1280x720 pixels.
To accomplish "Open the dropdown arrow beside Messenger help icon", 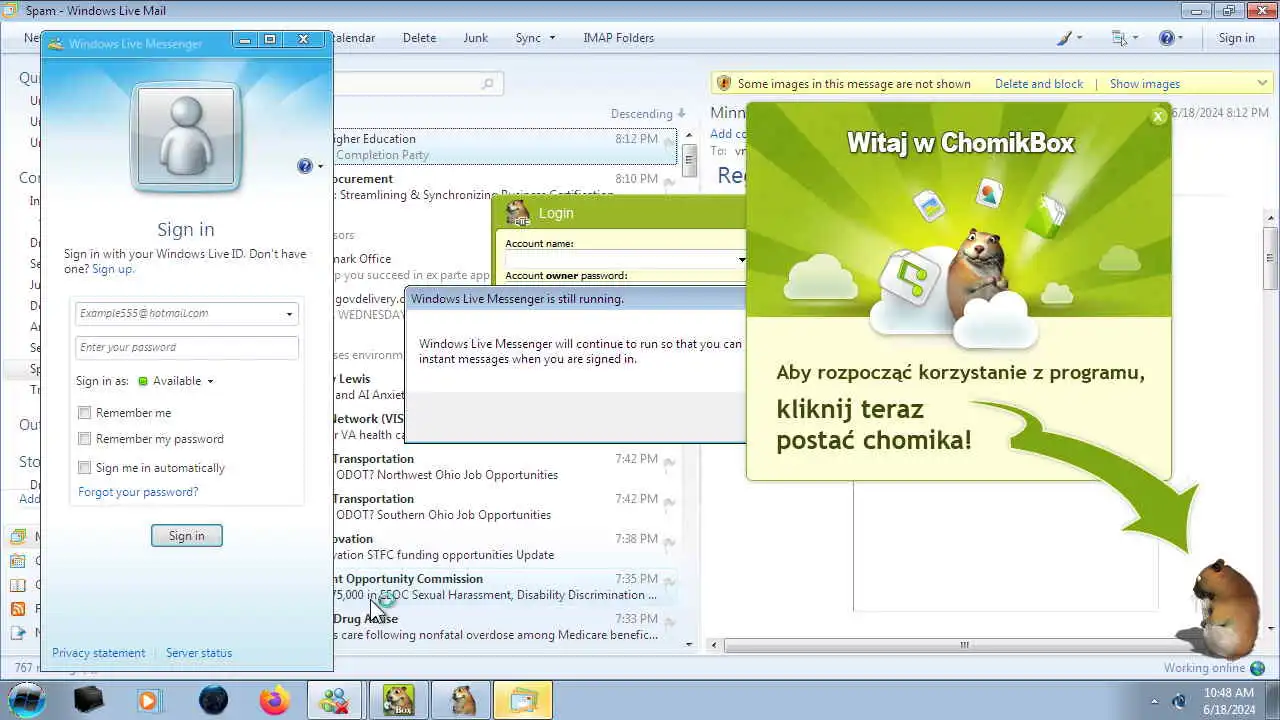I will pos(320,166).
